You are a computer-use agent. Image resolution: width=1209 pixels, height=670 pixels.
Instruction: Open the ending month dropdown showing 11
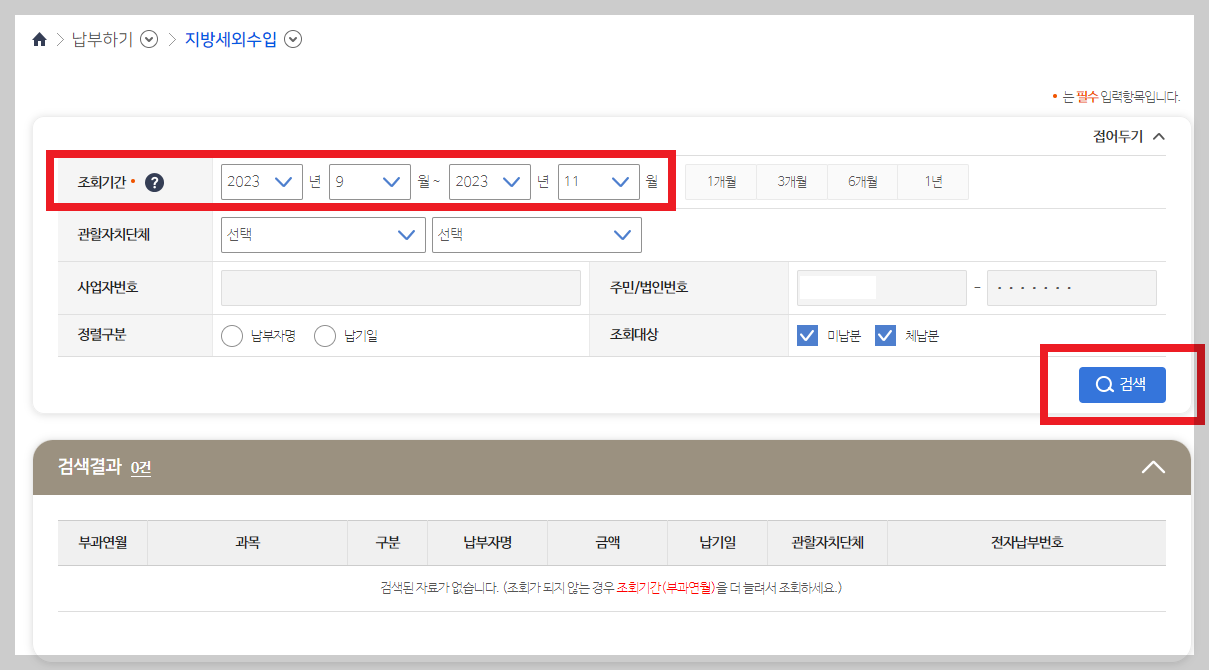(599, 181)
